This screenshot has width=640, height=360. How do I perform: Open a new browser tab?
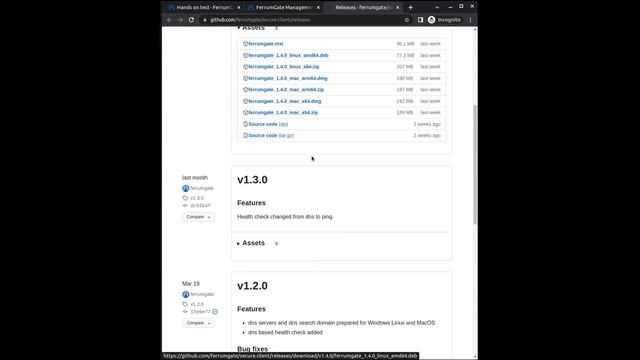411,7
